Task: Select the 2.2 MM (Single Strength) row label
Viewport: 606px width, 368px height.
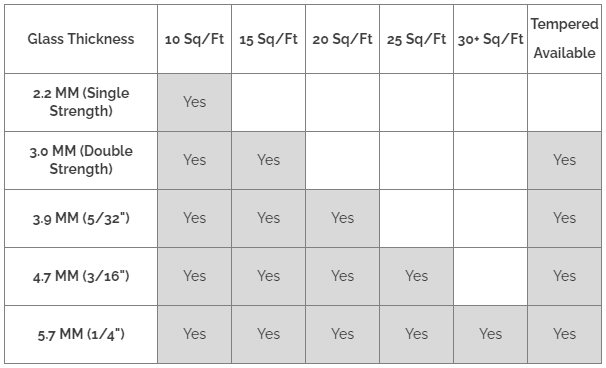Action: pos(81,102)
